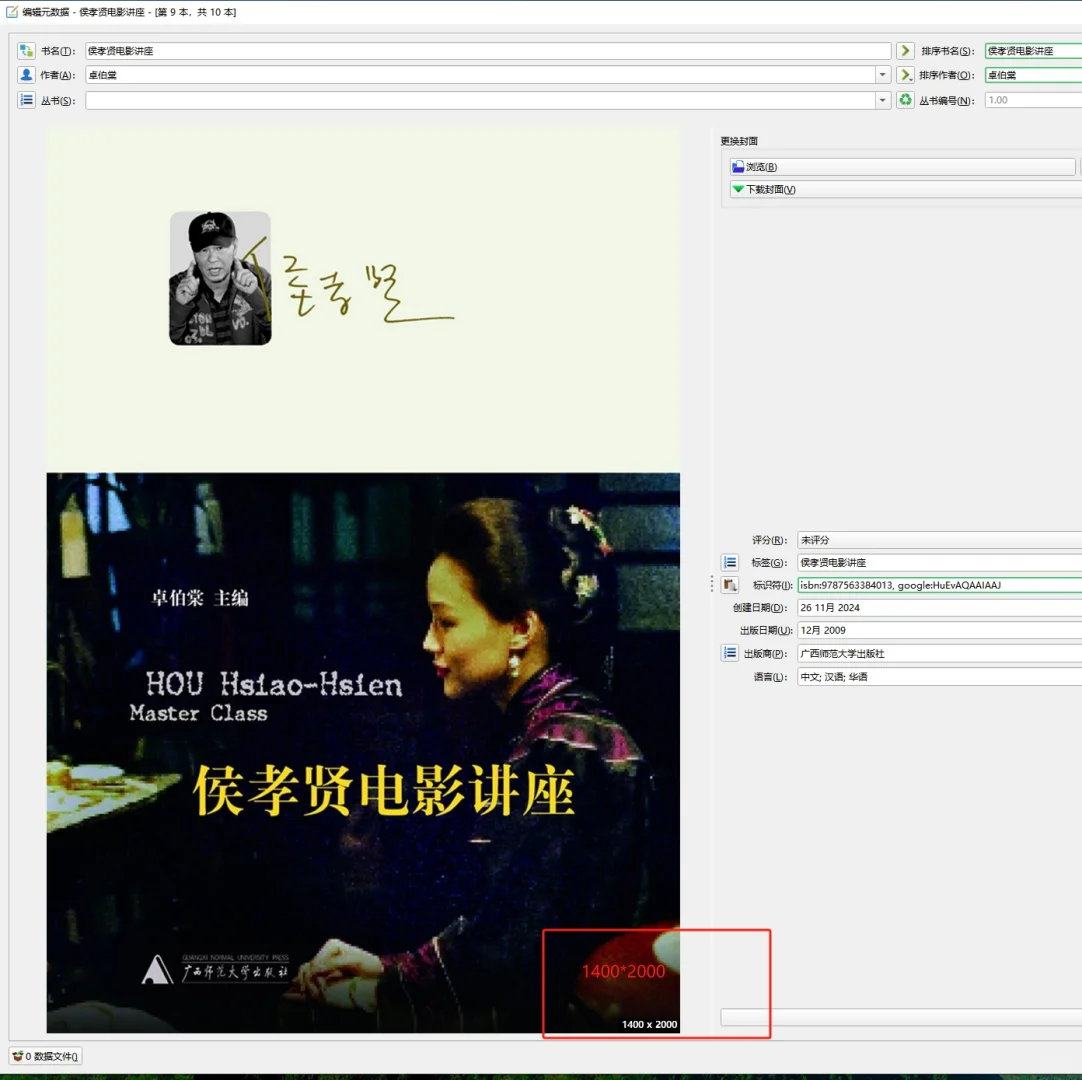Click the language field

click(x=939, y=676)
